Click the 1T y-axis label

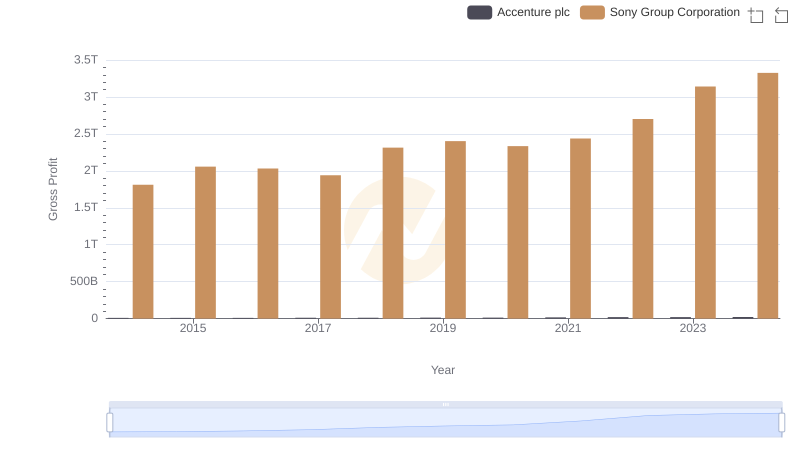pos(91,244)
